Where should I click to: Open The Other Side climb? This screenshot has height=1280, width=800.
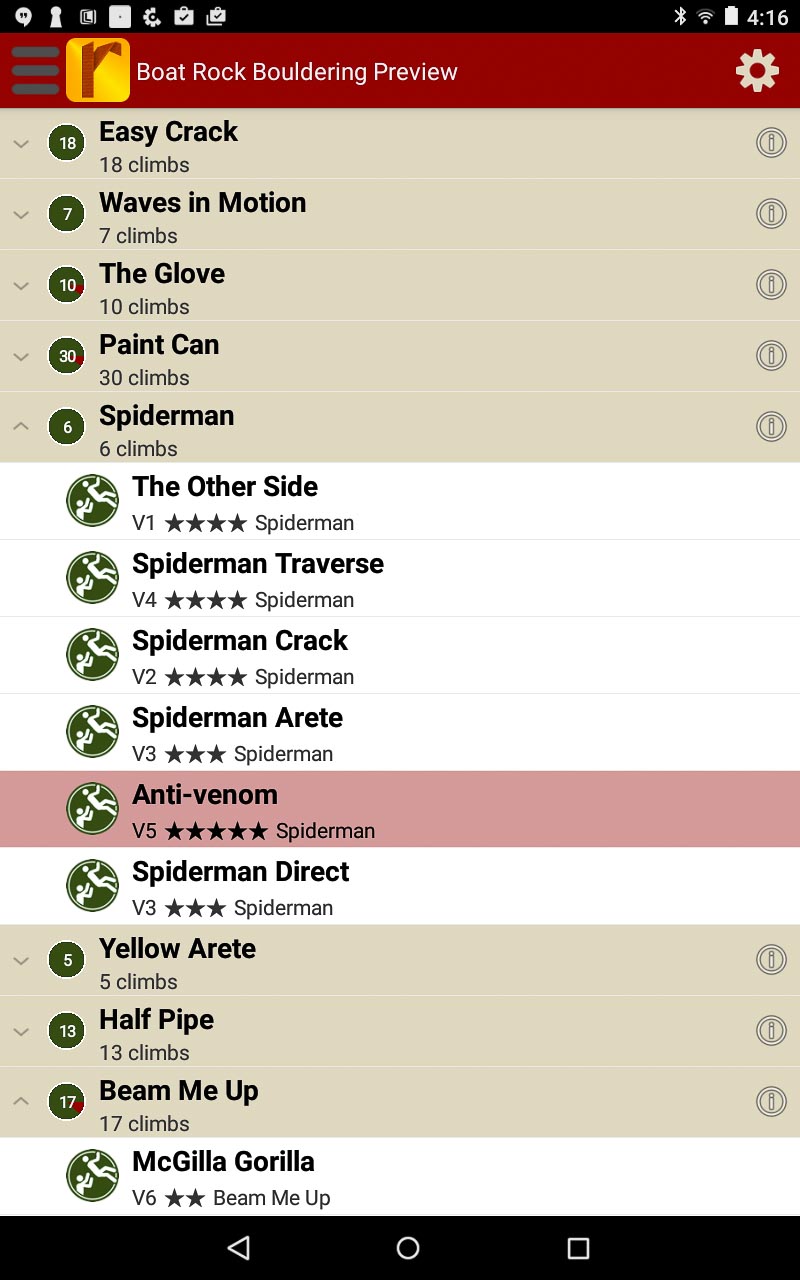pyautogui.click(x=400, y=501)
